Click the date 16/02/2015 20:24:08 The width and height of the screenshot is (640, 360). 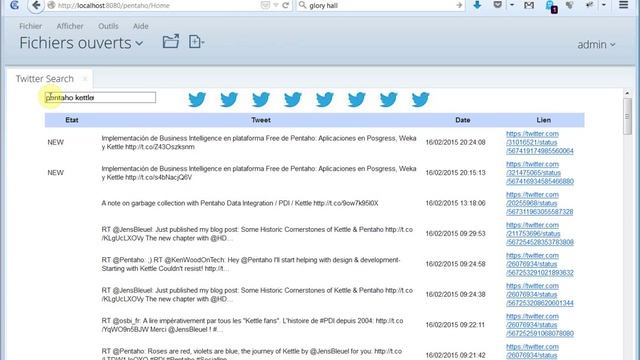(456, 142)
